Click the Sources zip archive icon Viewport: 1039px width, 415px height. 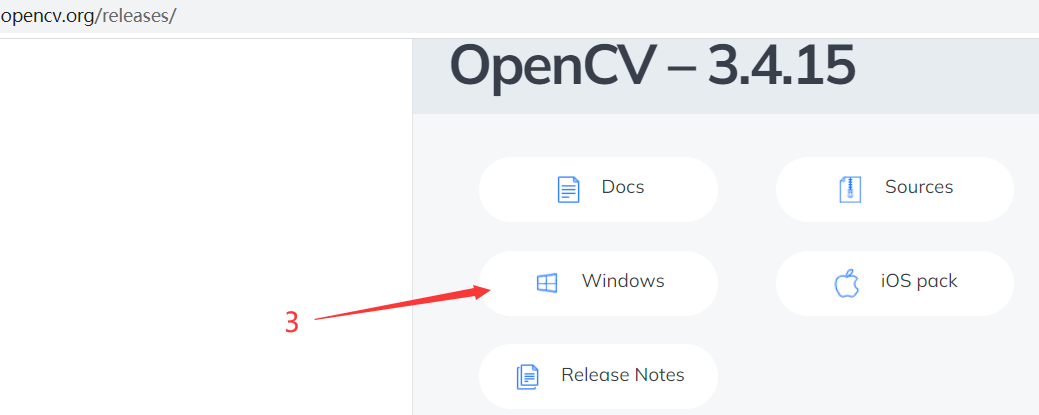point(850,190)
